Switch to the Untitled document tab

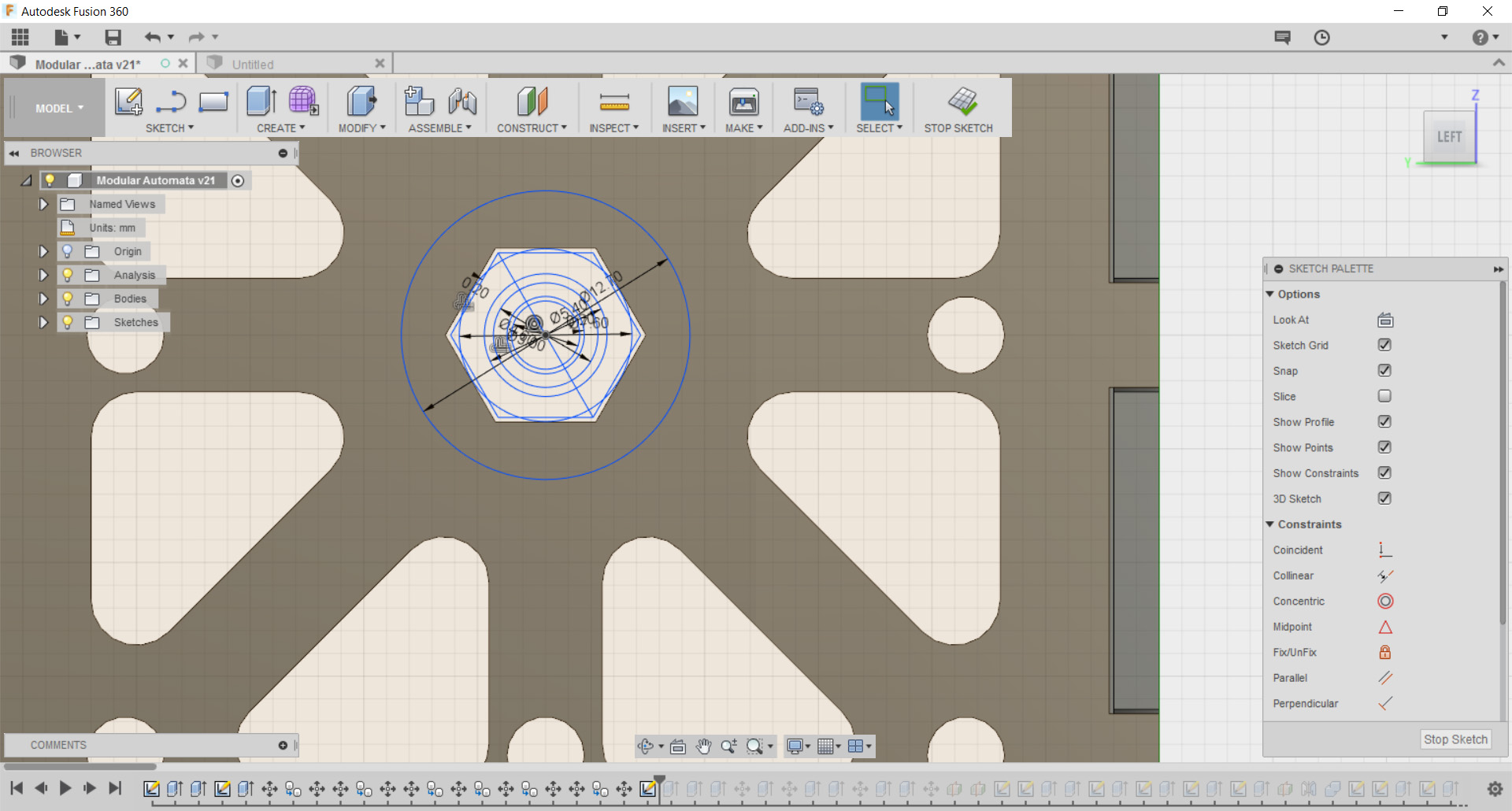(295, 64)
